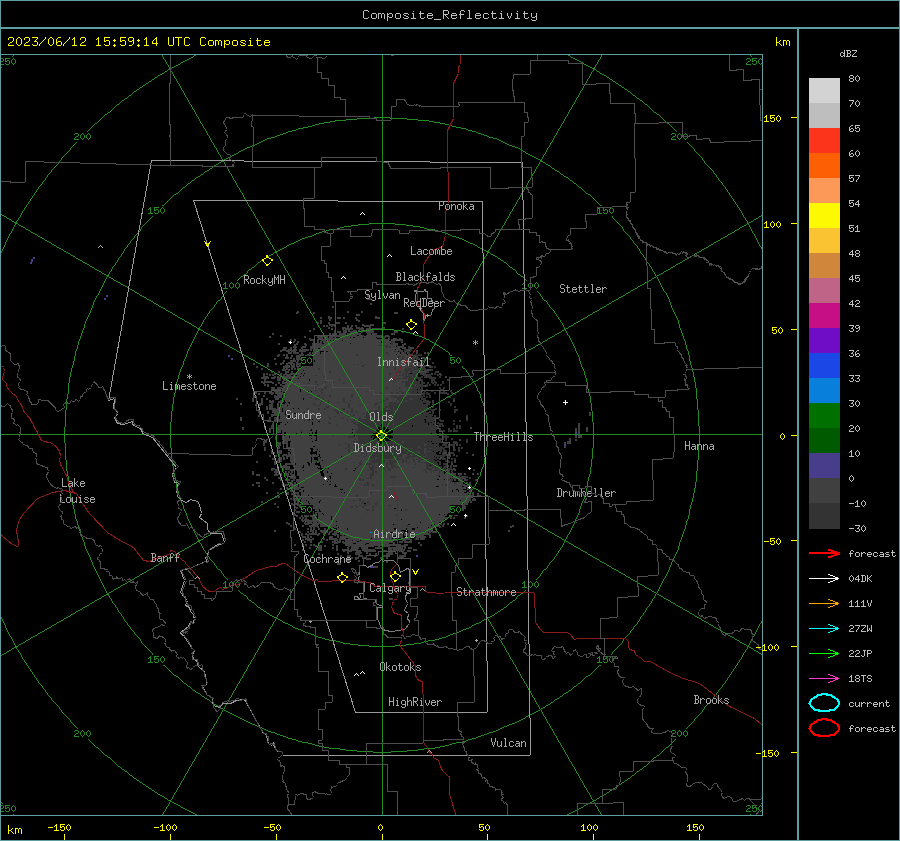
Task: Select the Lake Louise label
Action: click(77, 491)
